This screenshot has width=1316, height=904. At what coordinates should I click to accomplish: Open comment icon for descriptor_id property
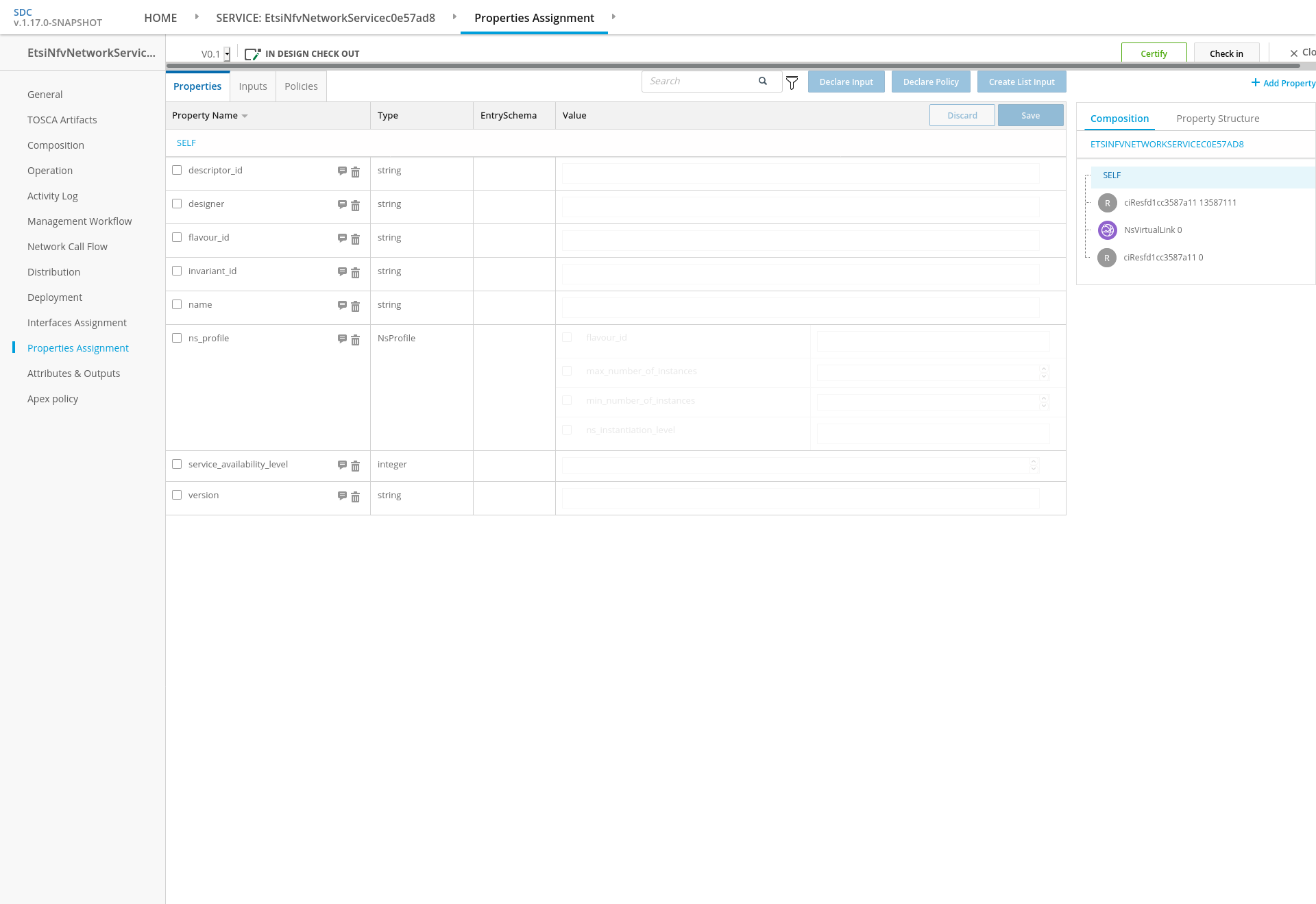pos(342,171)
